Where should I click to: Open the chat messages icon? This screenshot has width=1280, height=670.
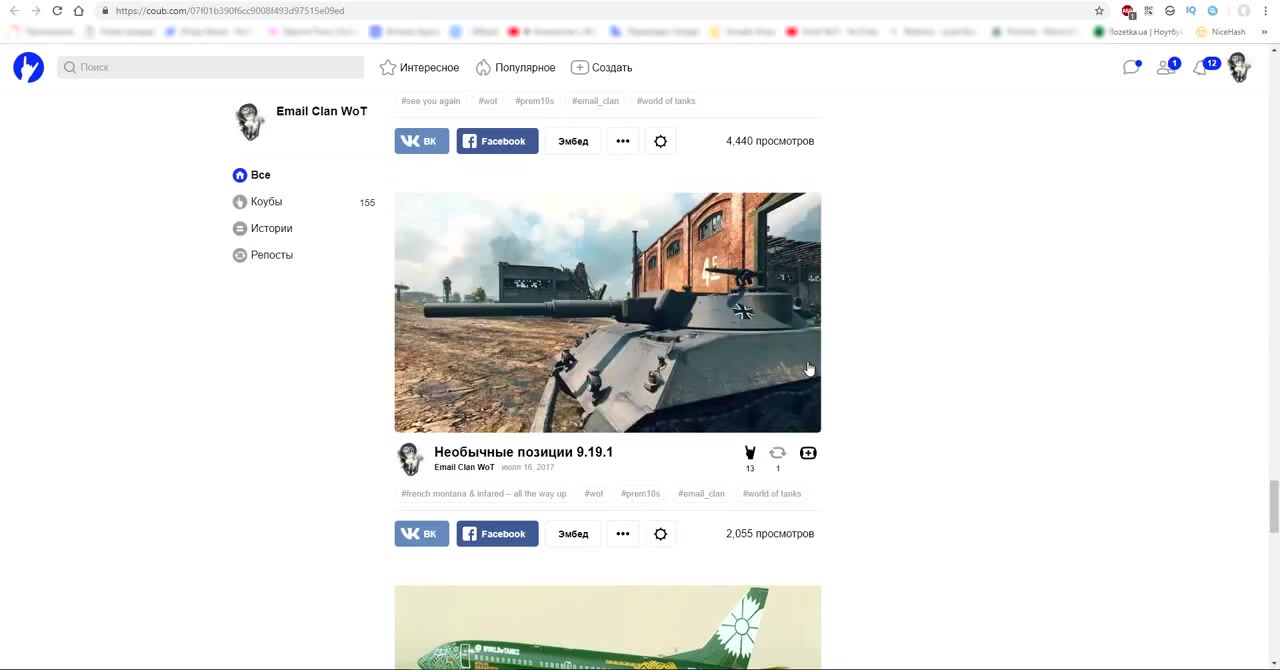1131,67
